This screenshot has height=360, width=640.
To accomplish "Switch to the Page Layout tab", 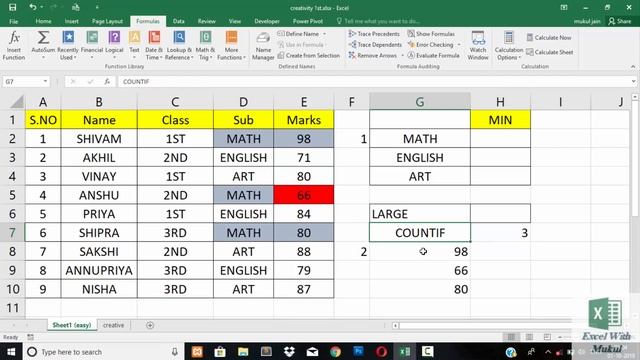I will 107,21.
